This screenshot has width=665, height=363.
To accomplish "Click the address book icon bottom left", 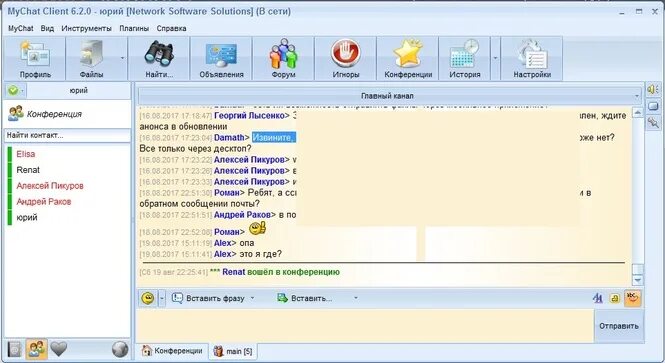I will click(x=14, y=349).
